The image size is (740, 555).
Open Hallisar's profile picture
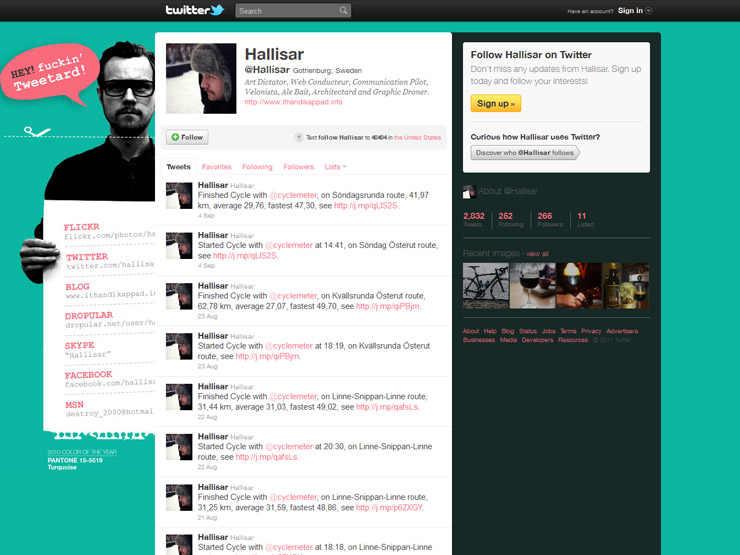coord(201,78)
